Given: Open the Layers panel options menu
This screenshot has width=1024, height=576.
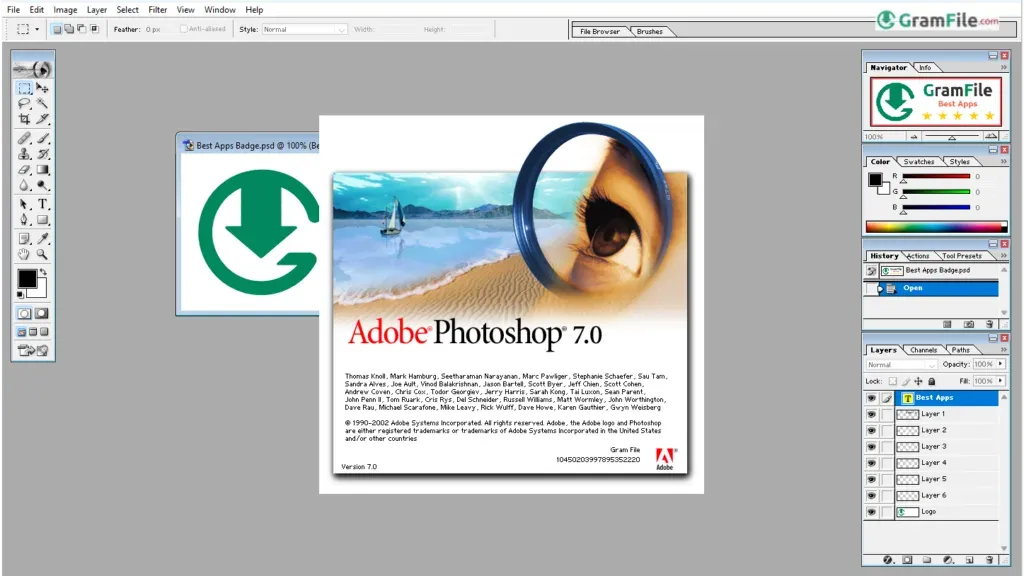Looking at the screenshot, I should [1003, 349].
